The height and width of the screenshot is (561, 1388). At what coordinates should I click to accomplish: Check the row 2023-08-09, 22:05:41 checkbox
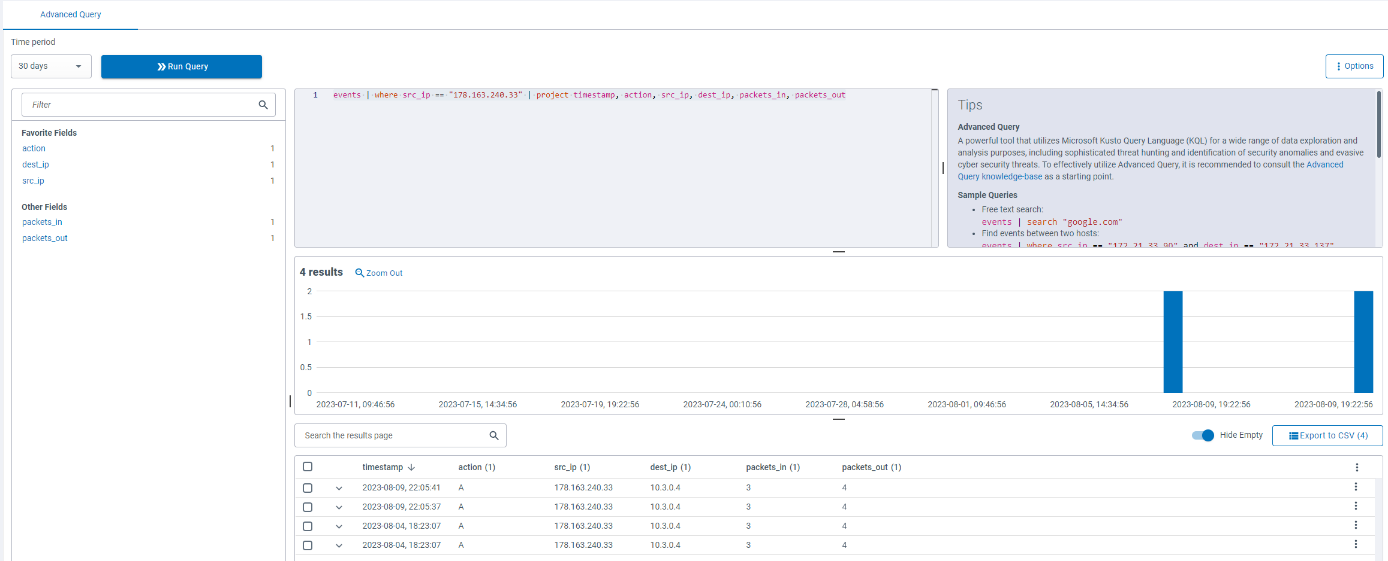(x=308, y=488)
